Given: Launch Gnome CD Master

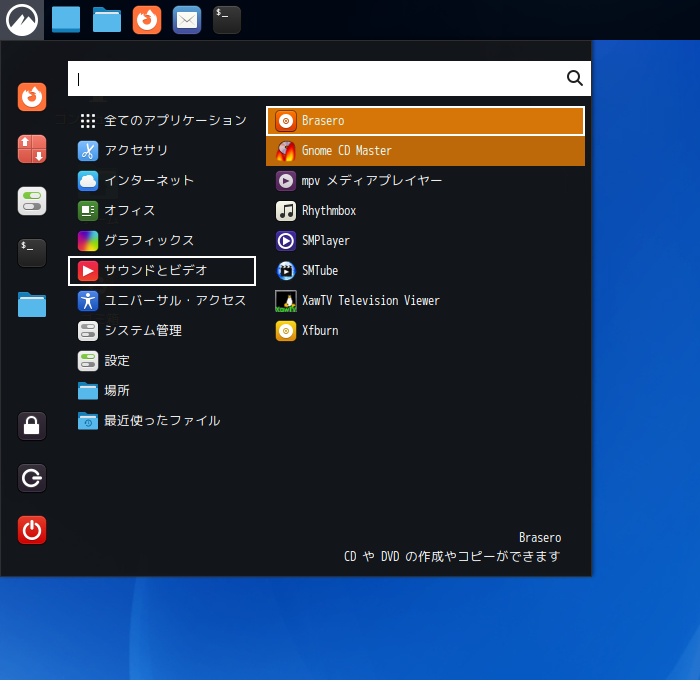Looking at the screenshot, I should 425,150.
